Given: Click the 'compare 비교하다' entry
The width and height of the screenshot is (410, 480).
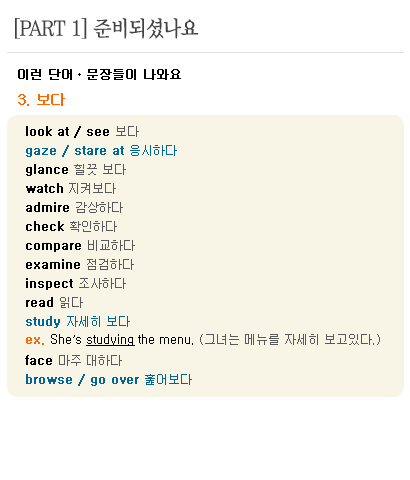Looking at the screenshot, I should pyautogui.click(x=80, y=246).
